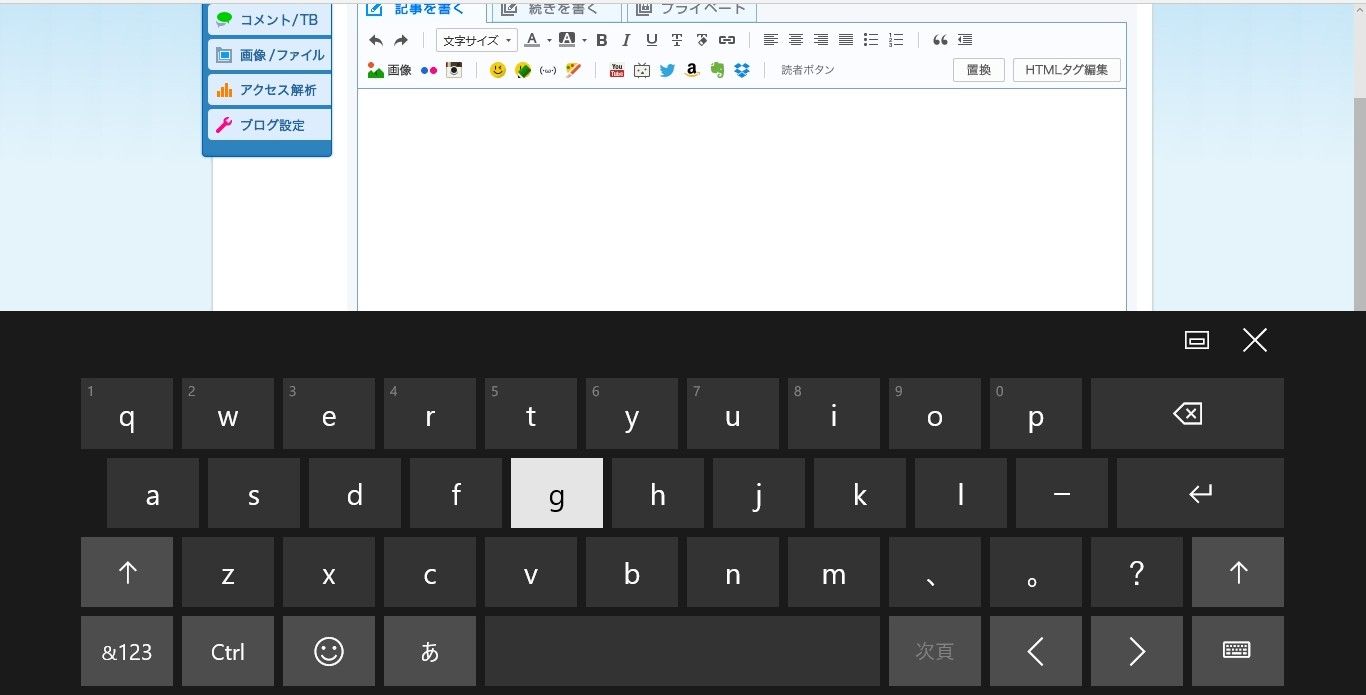Switch to the プライベート tab
The height and width of the screenshot is (695, 1366).
coord(692,10)
